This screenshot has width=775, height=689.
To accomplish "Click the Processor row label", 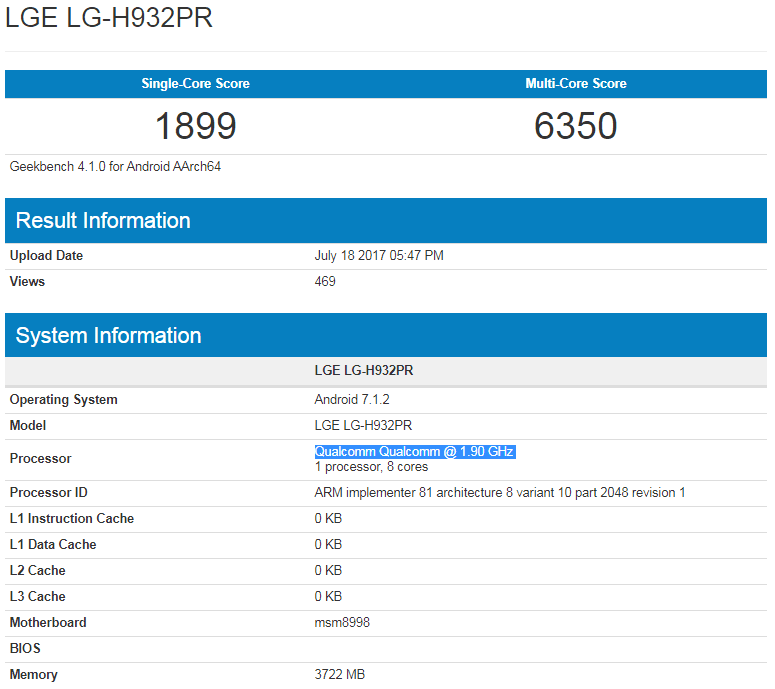I will tap(40, 459).
